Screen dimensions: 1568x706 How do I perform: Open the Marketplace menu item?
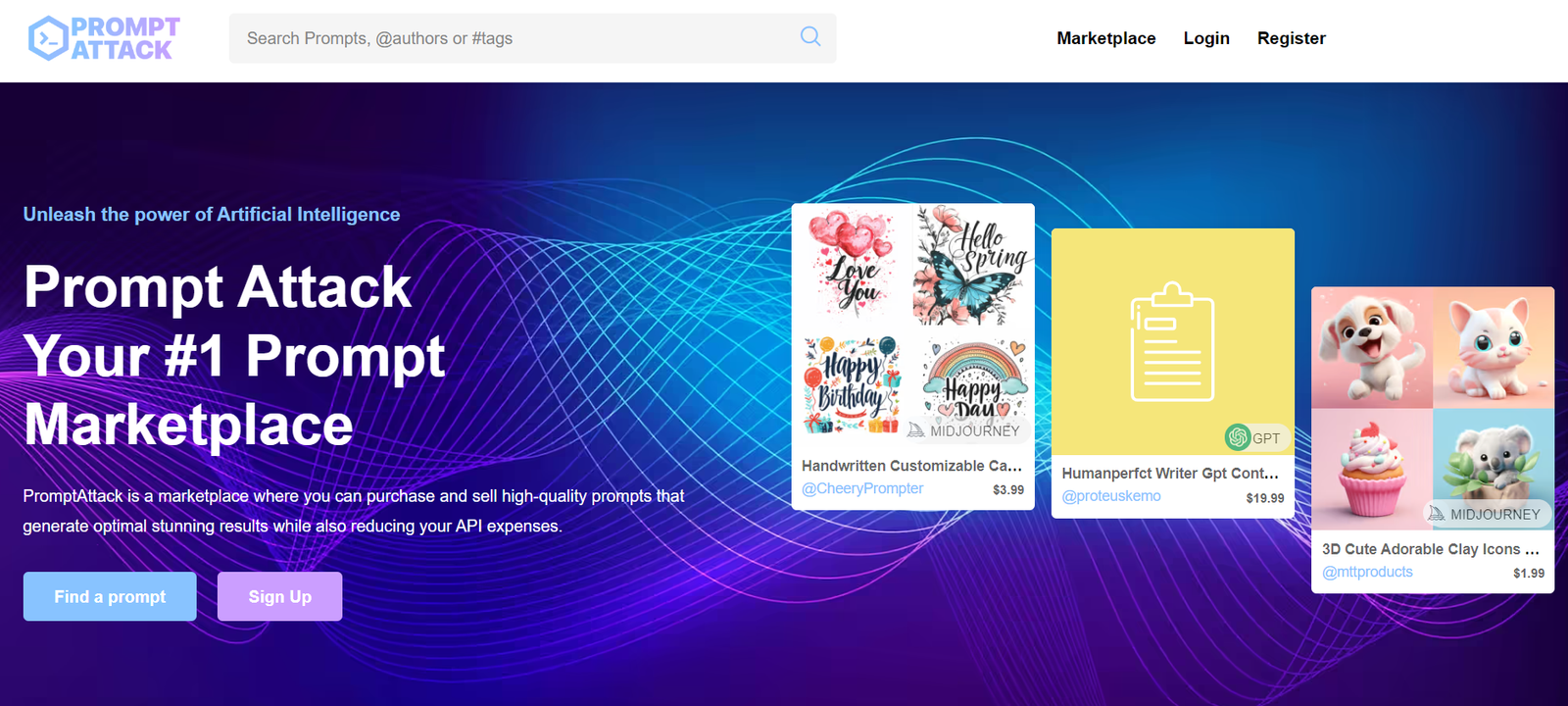pos(1105,38)
